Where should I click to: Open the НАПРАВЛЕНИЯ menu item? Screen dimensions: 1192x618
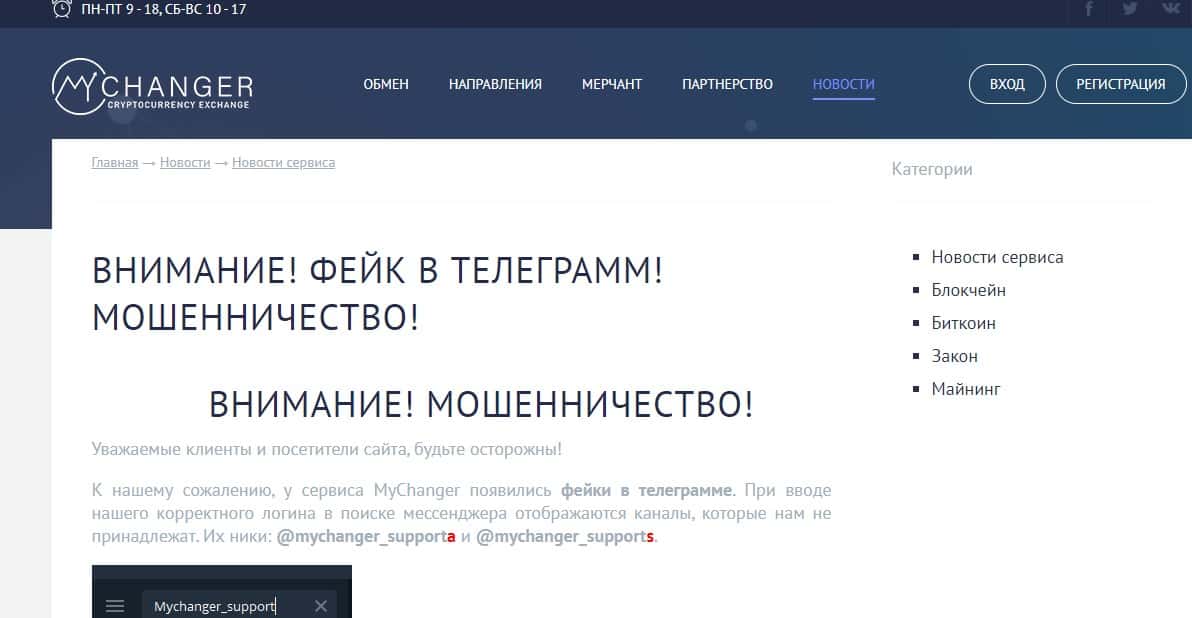(495, 84)
